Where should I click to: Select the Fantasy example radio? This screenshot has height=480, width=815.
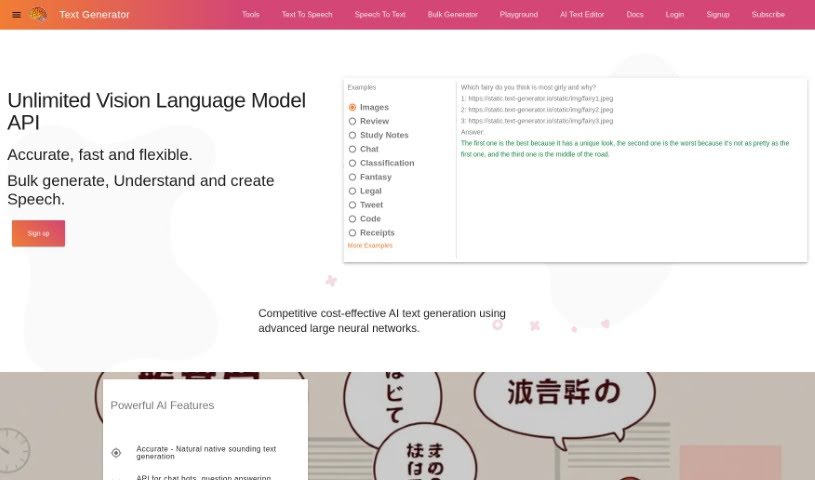point(352,177)
